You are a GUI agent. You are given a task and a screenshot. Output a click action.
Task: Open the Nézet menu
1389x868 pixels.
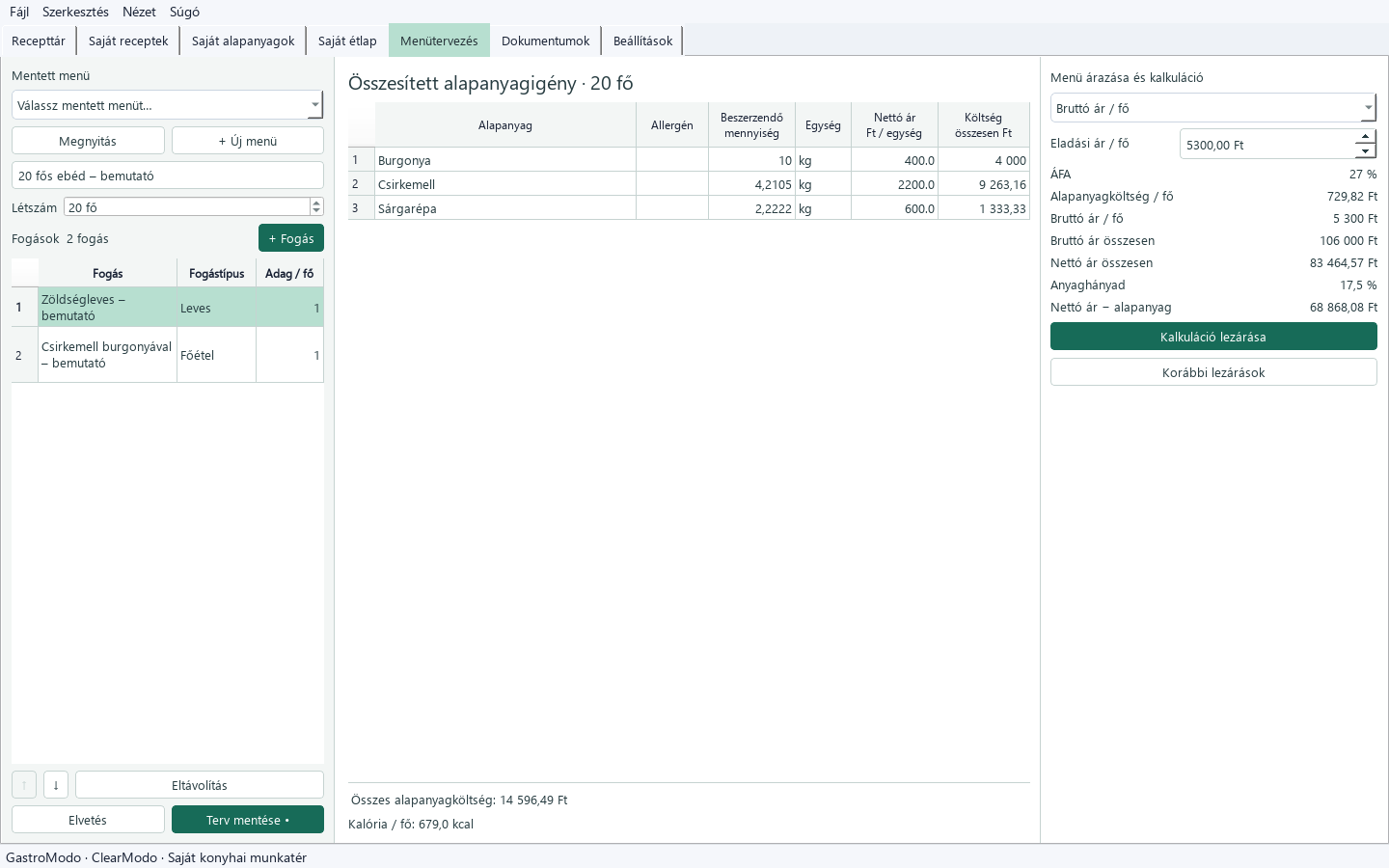[x=139, y=12]
